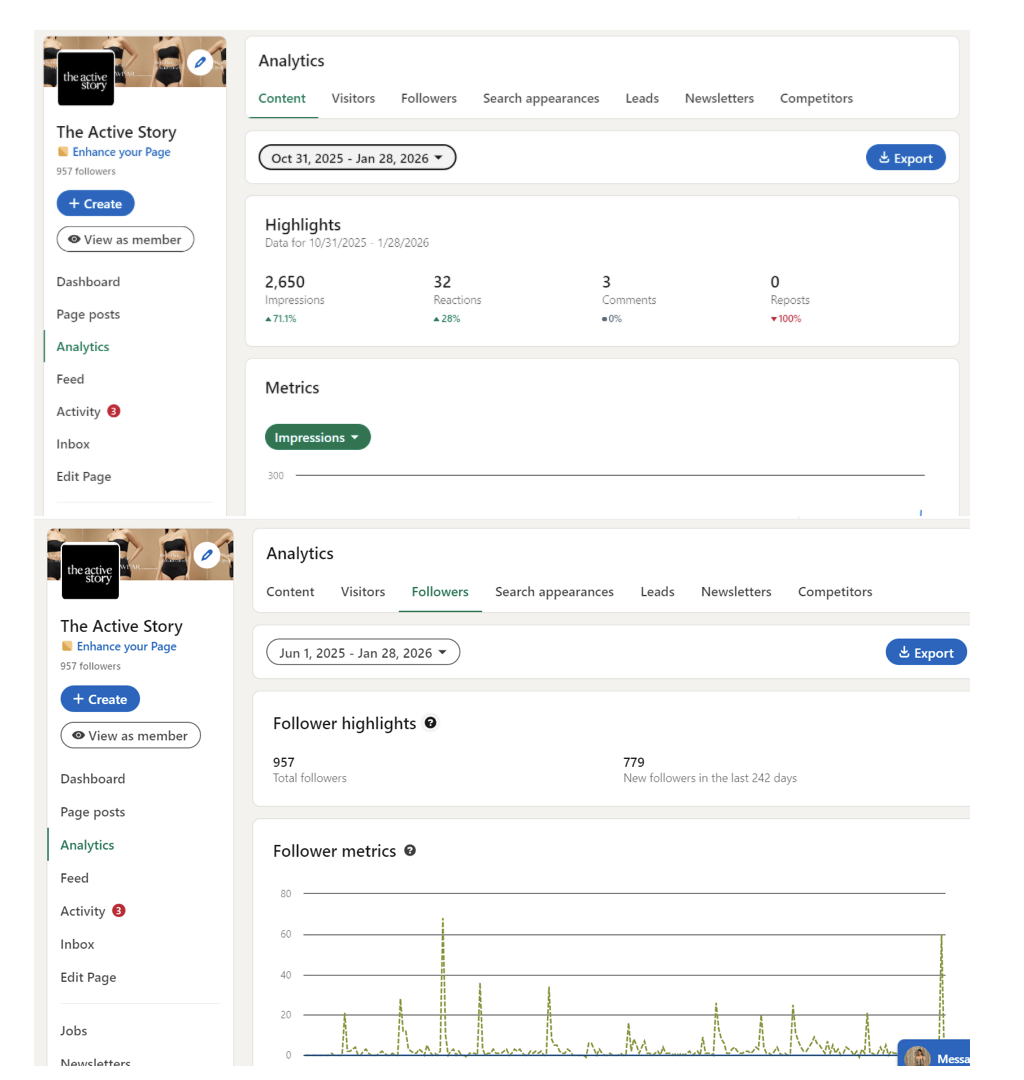Click the Enhance your Page link in the top panel
The image size is (1024, 1080).
click(x=121, y=152)
